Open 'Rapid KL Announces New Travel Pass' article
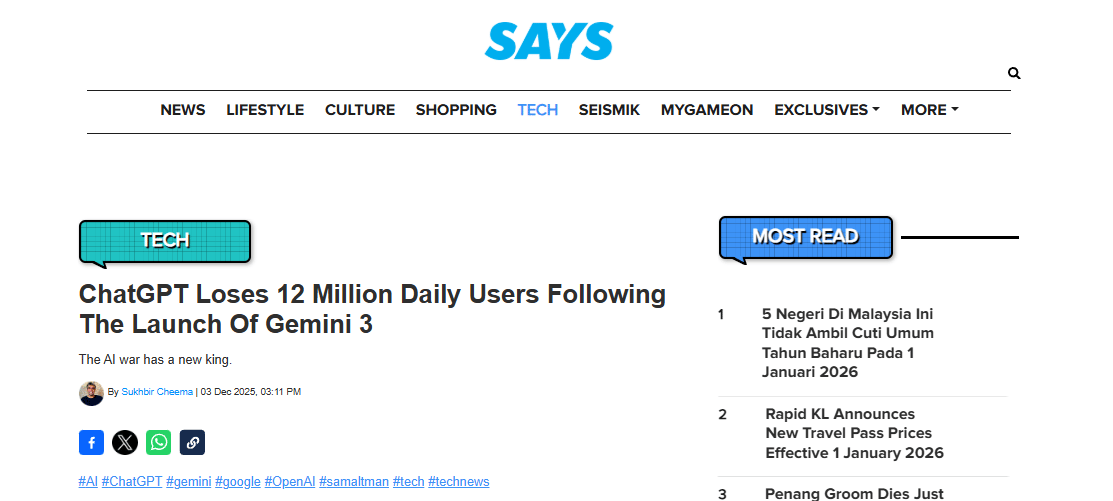The image size is (1113, 501). pyautogui.click(x=855, y=433)
